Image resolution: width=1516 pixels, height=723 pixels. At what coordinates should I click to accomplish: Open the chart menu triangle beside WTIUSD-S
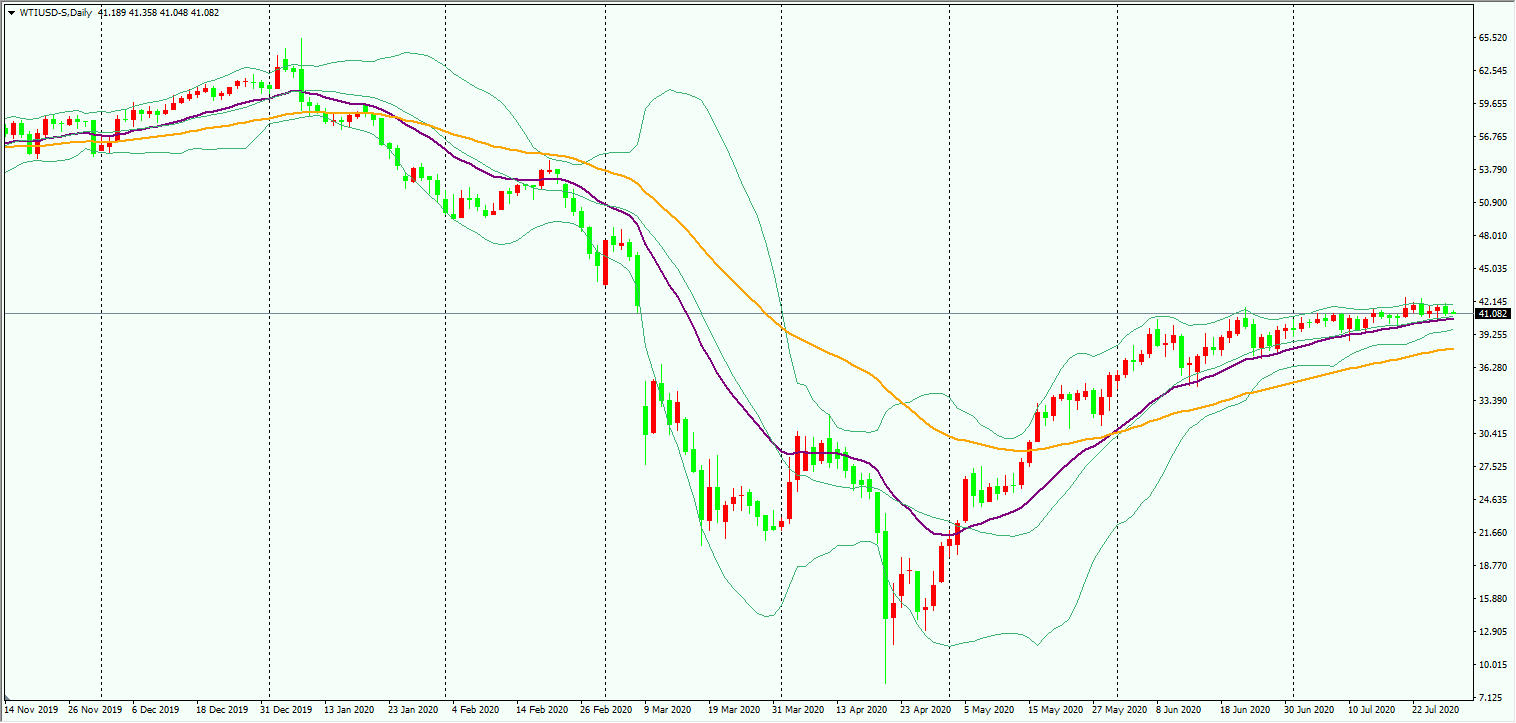tap(10, 12)
